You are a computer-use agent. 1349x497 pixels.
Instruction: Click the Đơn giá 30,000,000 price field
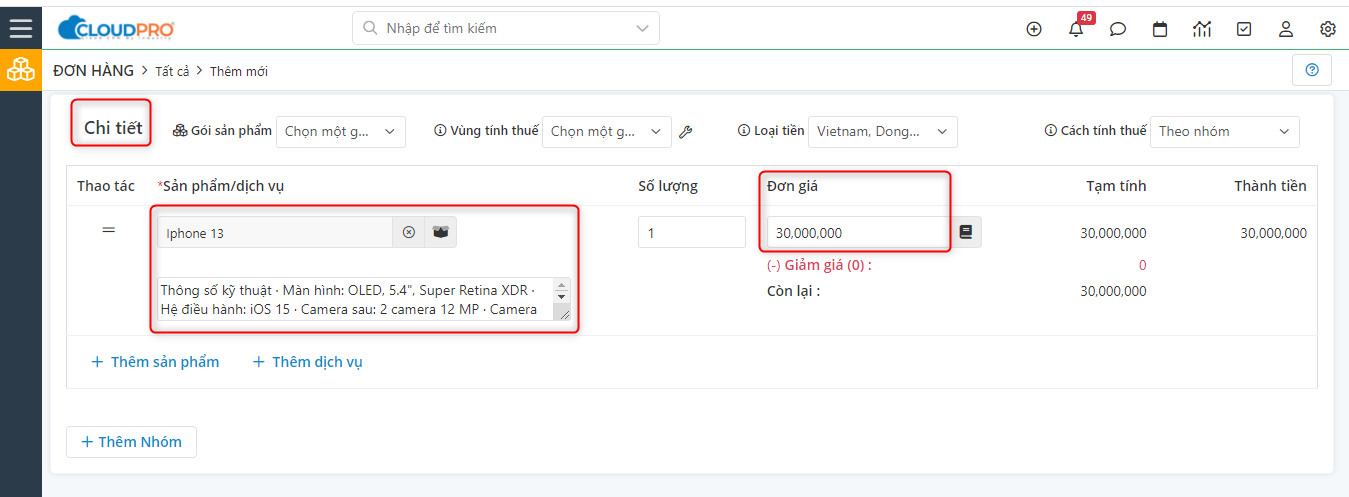pos(858,232)
